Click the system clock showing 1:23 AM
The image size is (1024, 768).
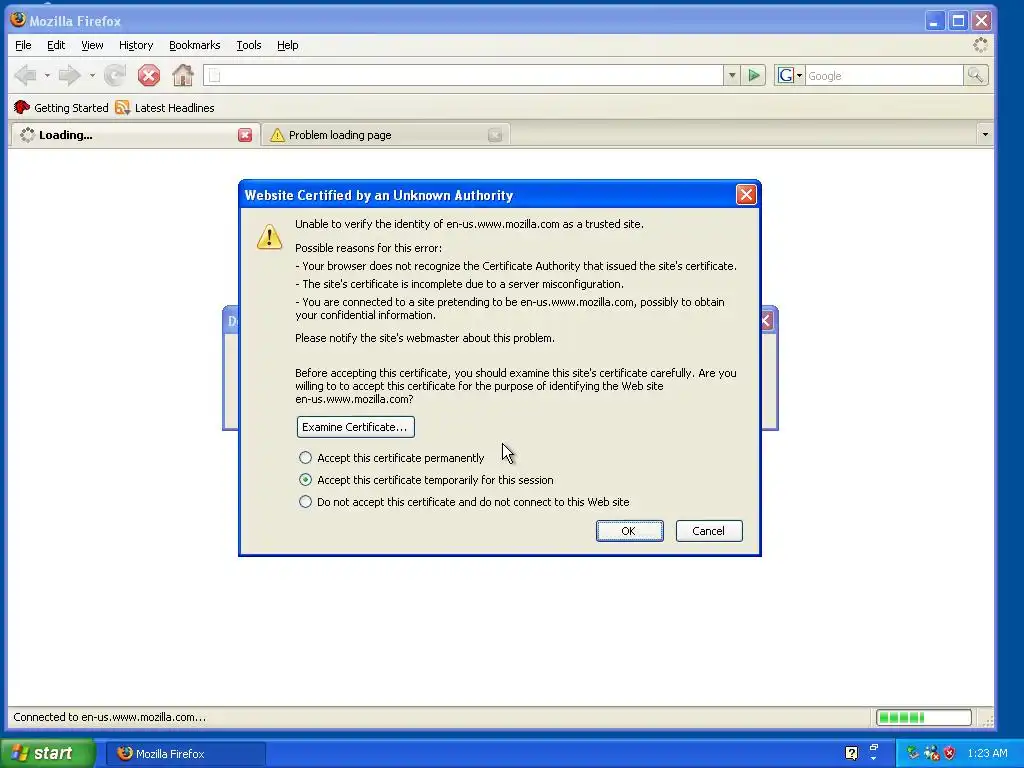point(987,753)
